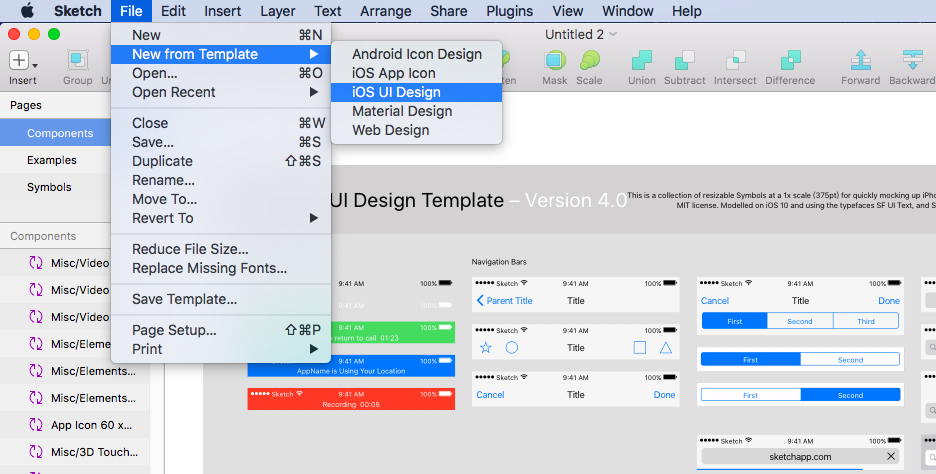Viewport: 936px width, 474px height.
Task: Select Rename... in the File menu
Action: pyautogui.click(x=221, y=180)
